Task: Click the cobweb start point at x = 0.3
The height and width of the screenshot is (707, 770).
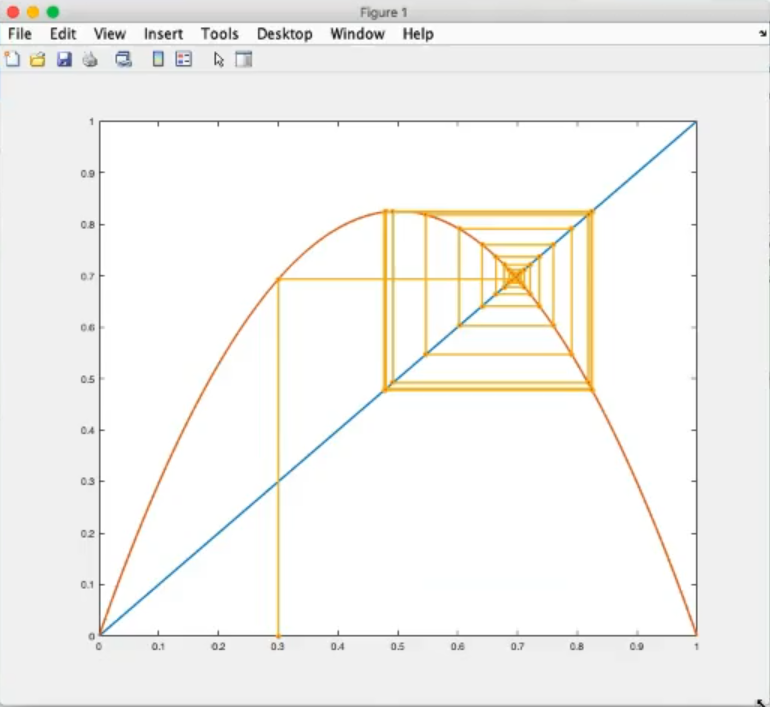Action: tap(278, 635)
